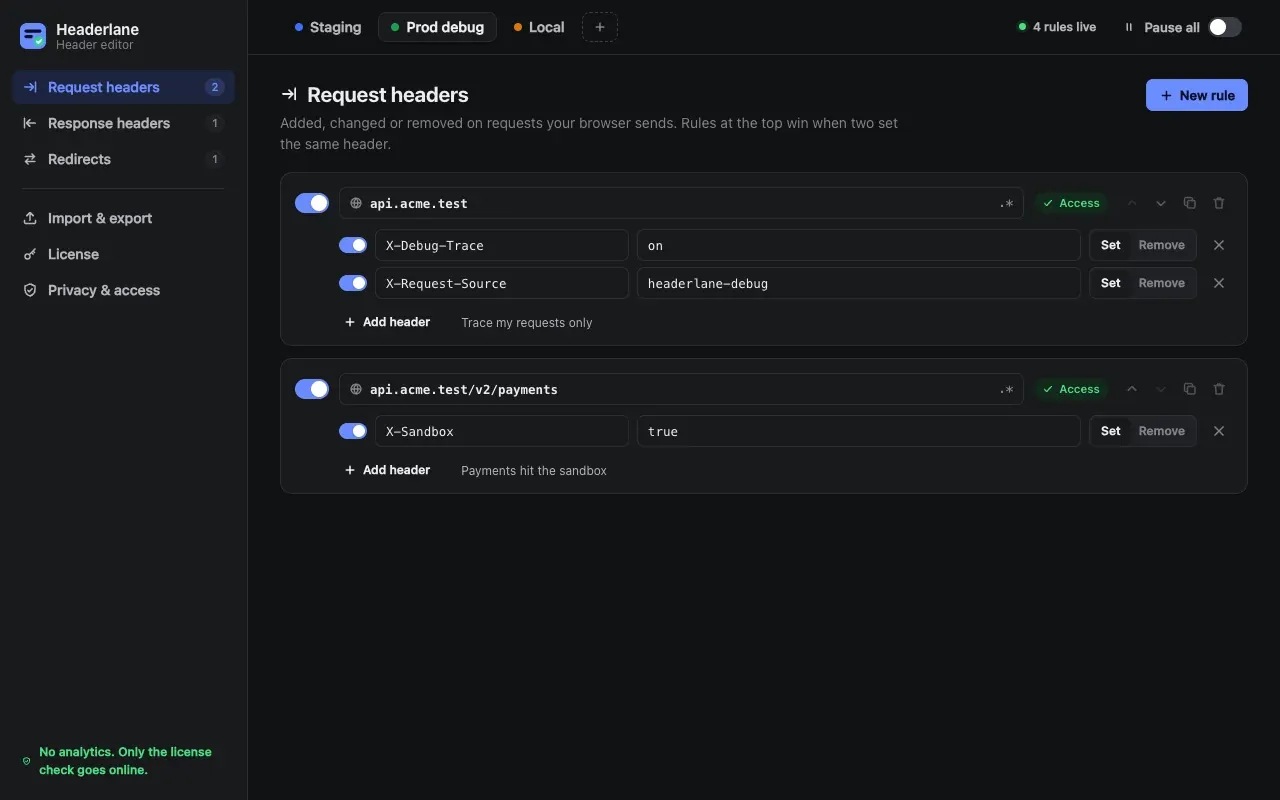The width and height of the screenshot is (1280, 800).
Task: Open Request headers in sidebar
Action: point(123,87)
